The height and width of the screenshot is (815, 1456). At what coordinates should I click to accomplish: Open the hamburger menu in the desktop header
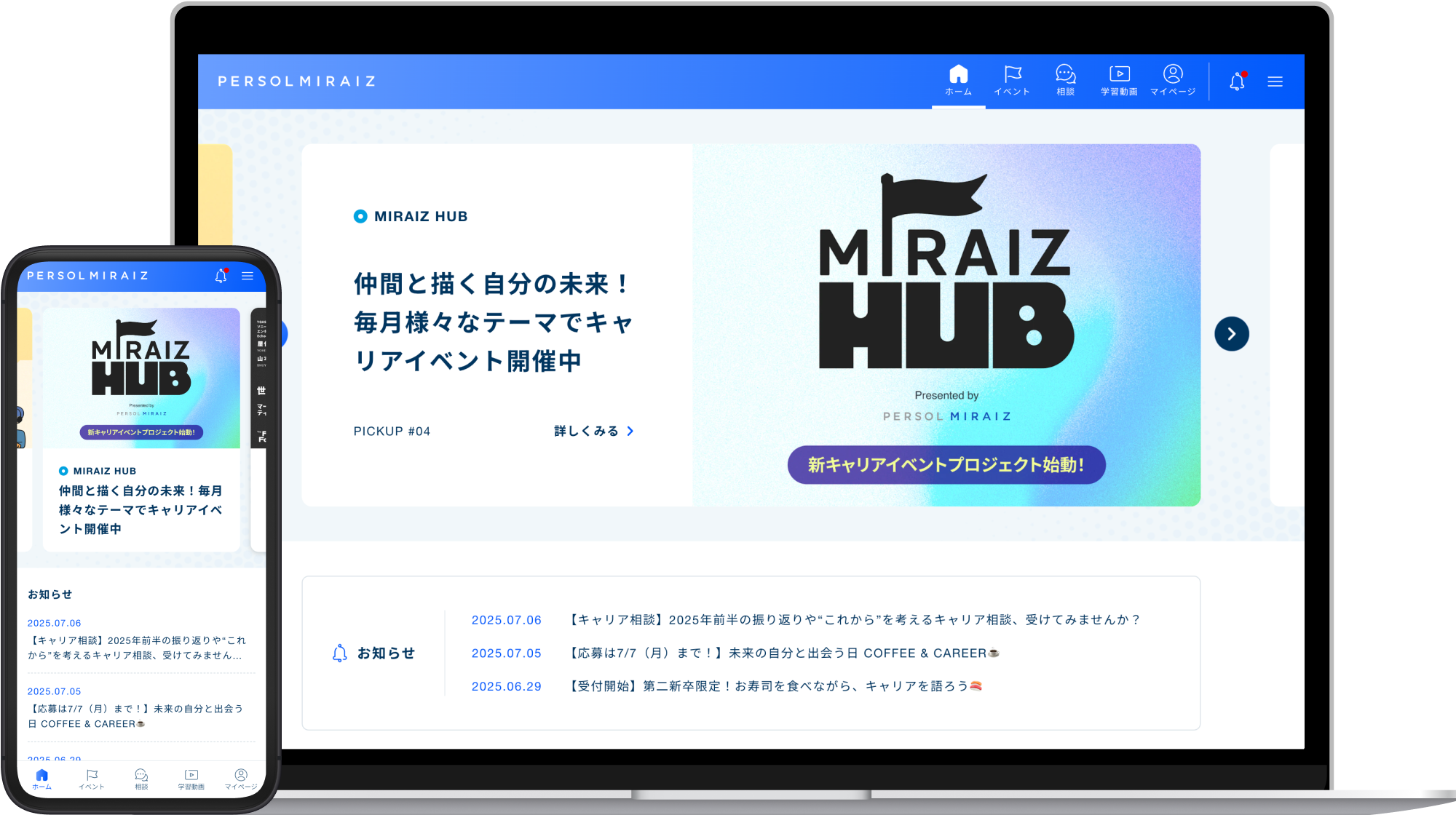(1275, 81)
